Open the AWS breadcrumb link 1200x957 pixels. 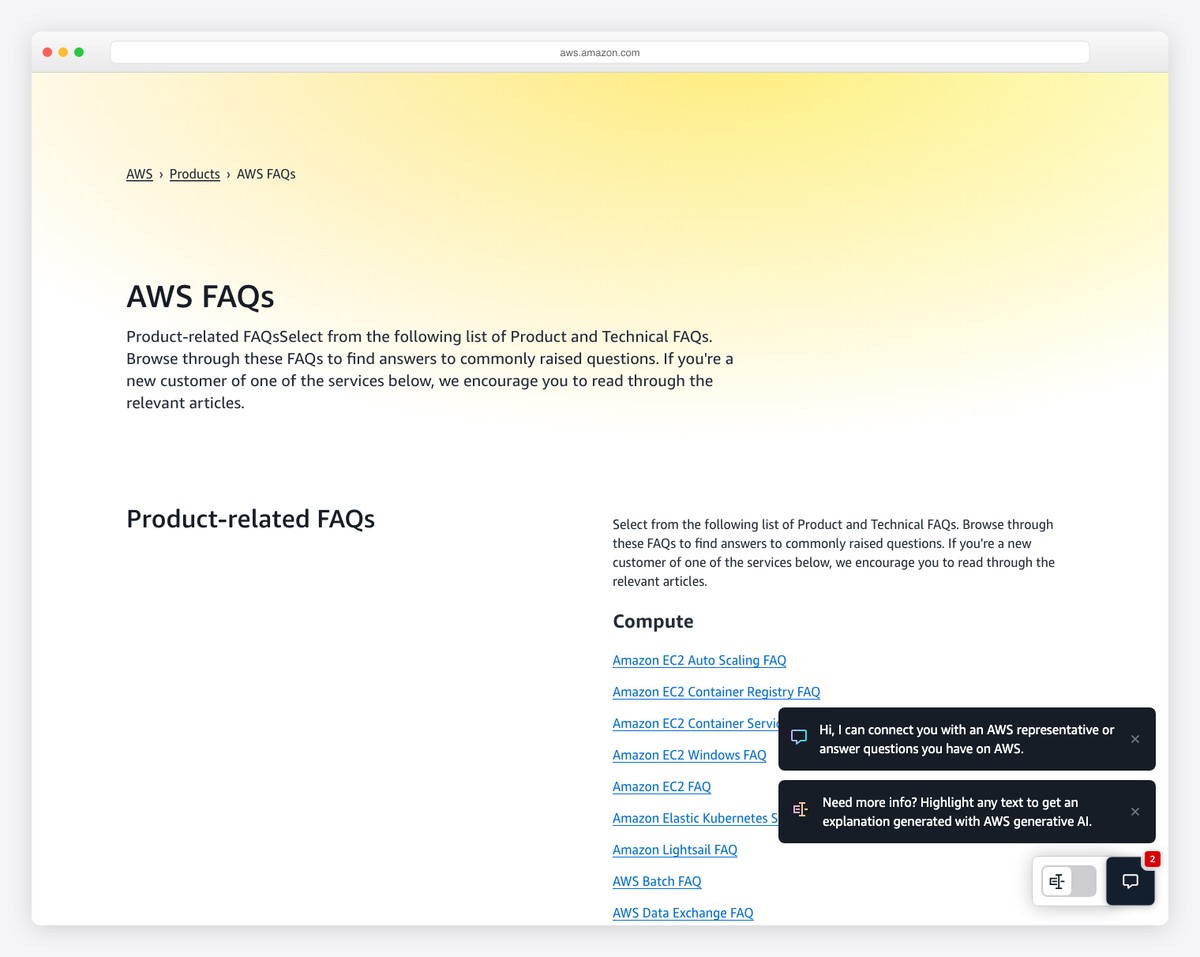pos(139,173)
